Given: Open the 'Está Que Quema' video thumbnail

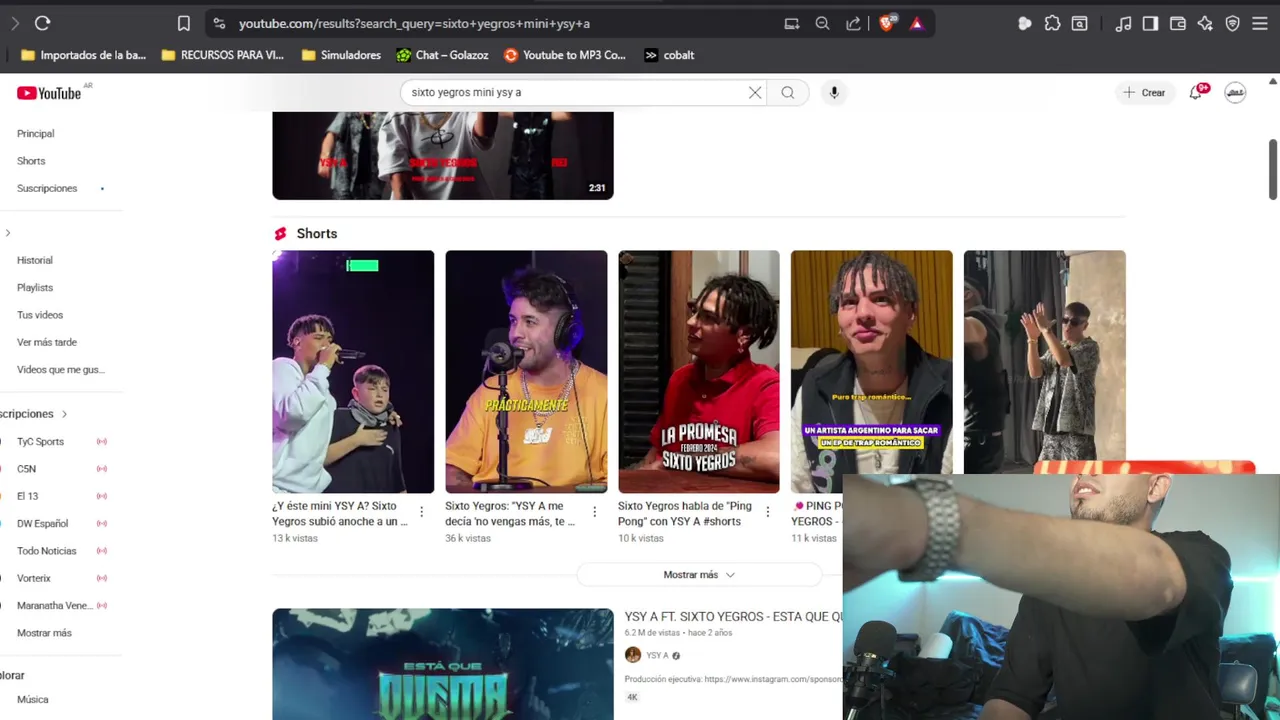Looking at the screenshot, I should pyautogui.click(x=443, y=664).
